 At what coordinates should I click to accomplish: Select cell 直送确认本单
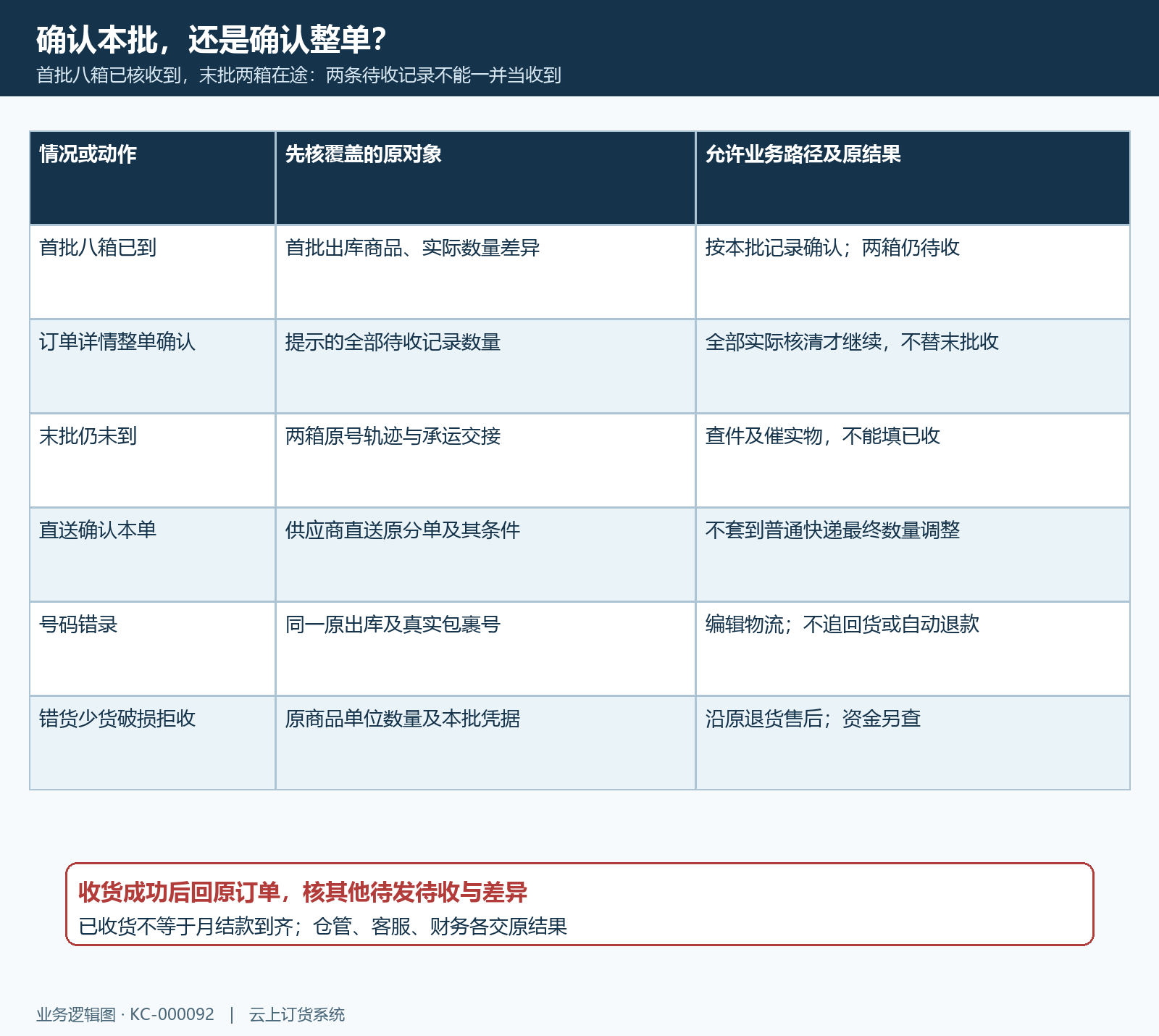pos(152,554)
